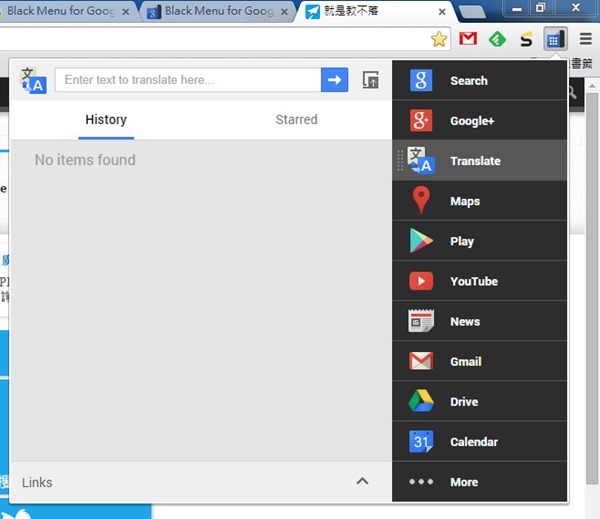Viewport: 600px width, 519px height.
Task: Switch to the Starred tab
Action: pos(297,120)
